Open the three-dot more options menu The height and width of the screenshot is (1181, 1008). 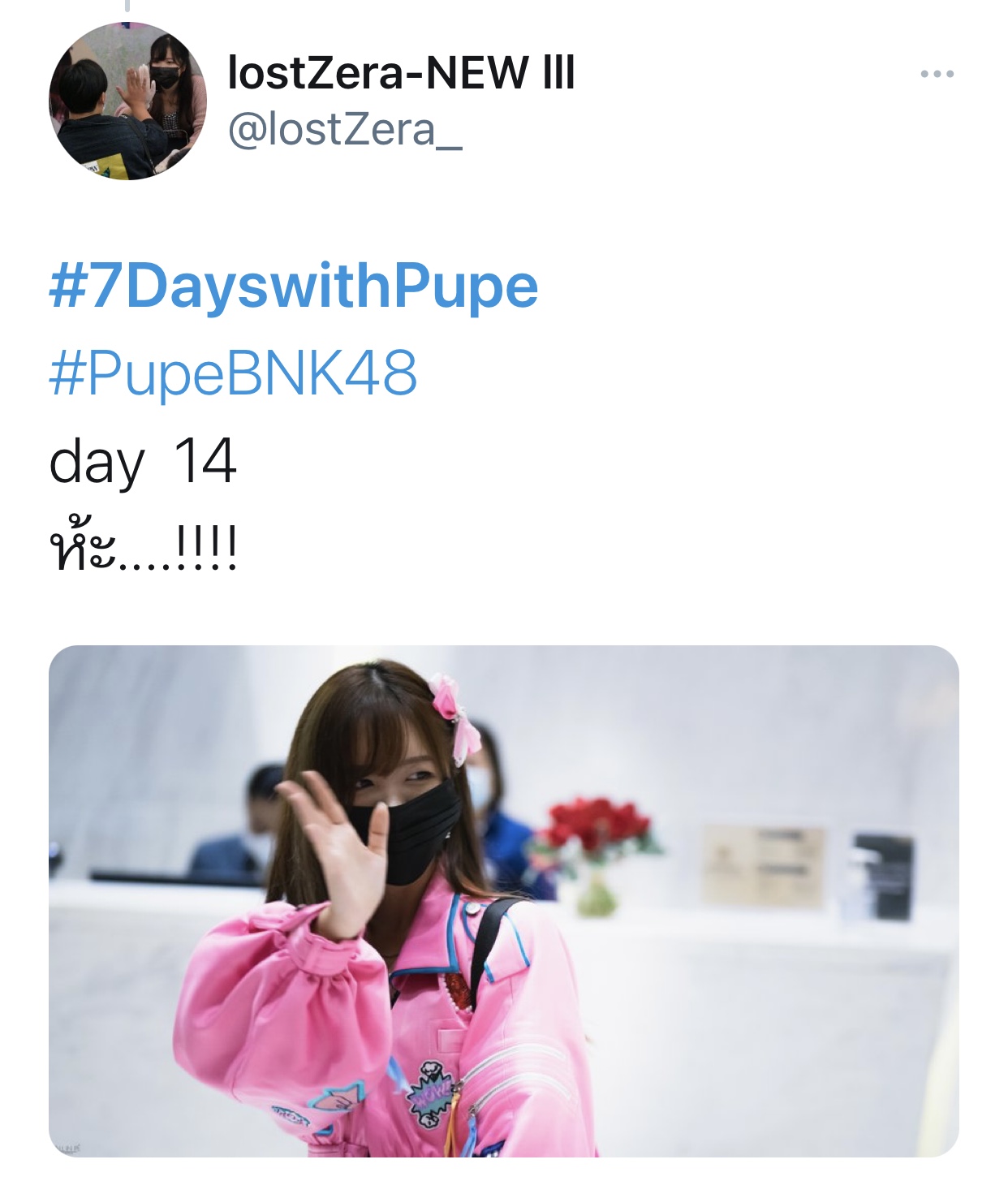point(937,74)
